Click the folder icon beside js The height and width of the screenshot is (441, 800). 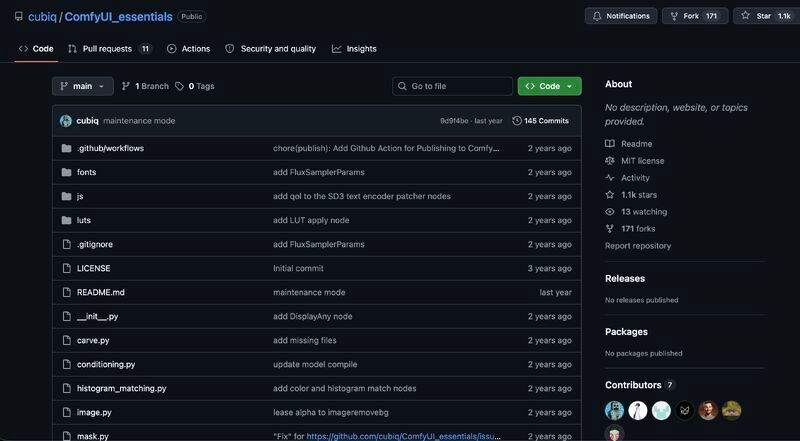pos(66,197)
